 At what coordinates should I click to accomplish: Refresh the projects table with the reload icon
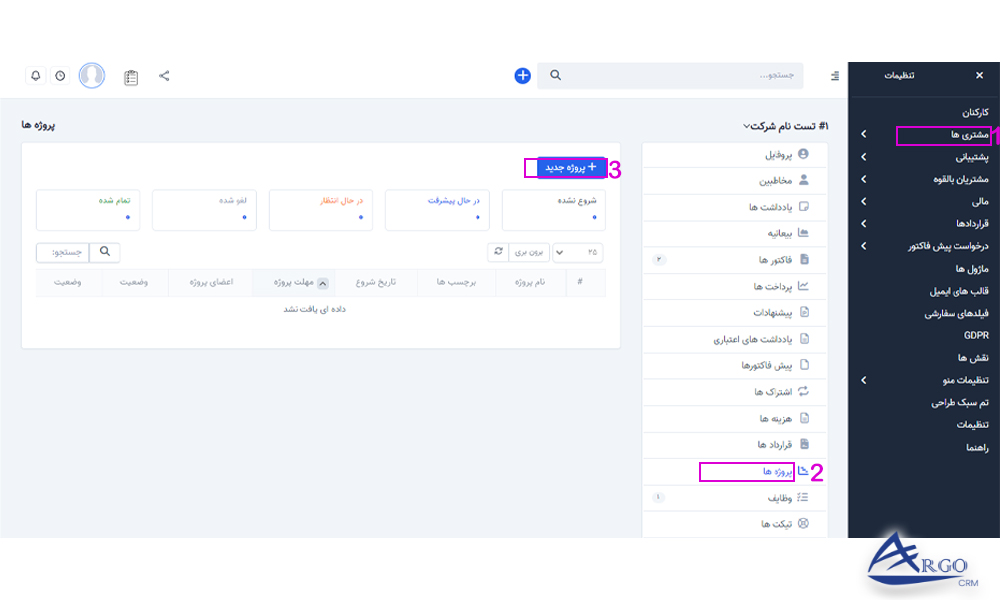[498, 253]
